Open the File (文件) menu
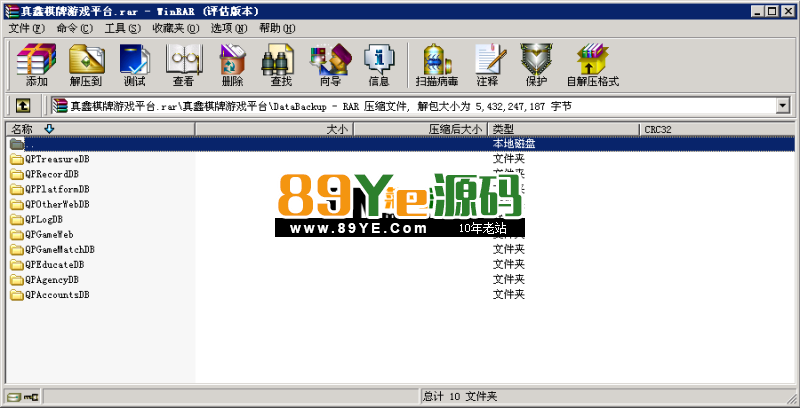 27,28
